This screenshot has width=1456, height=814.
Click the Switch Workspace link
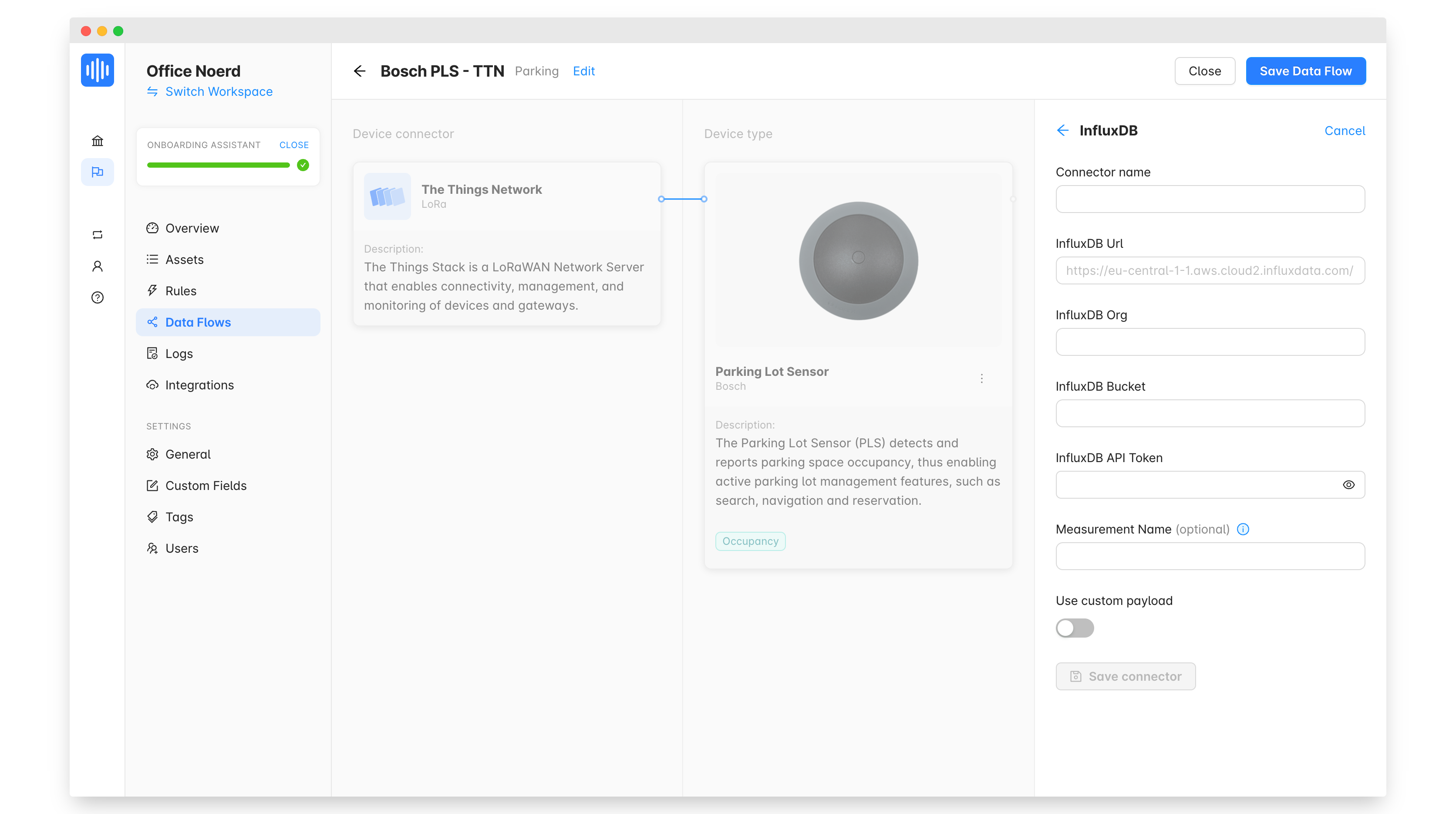(219, 91)
